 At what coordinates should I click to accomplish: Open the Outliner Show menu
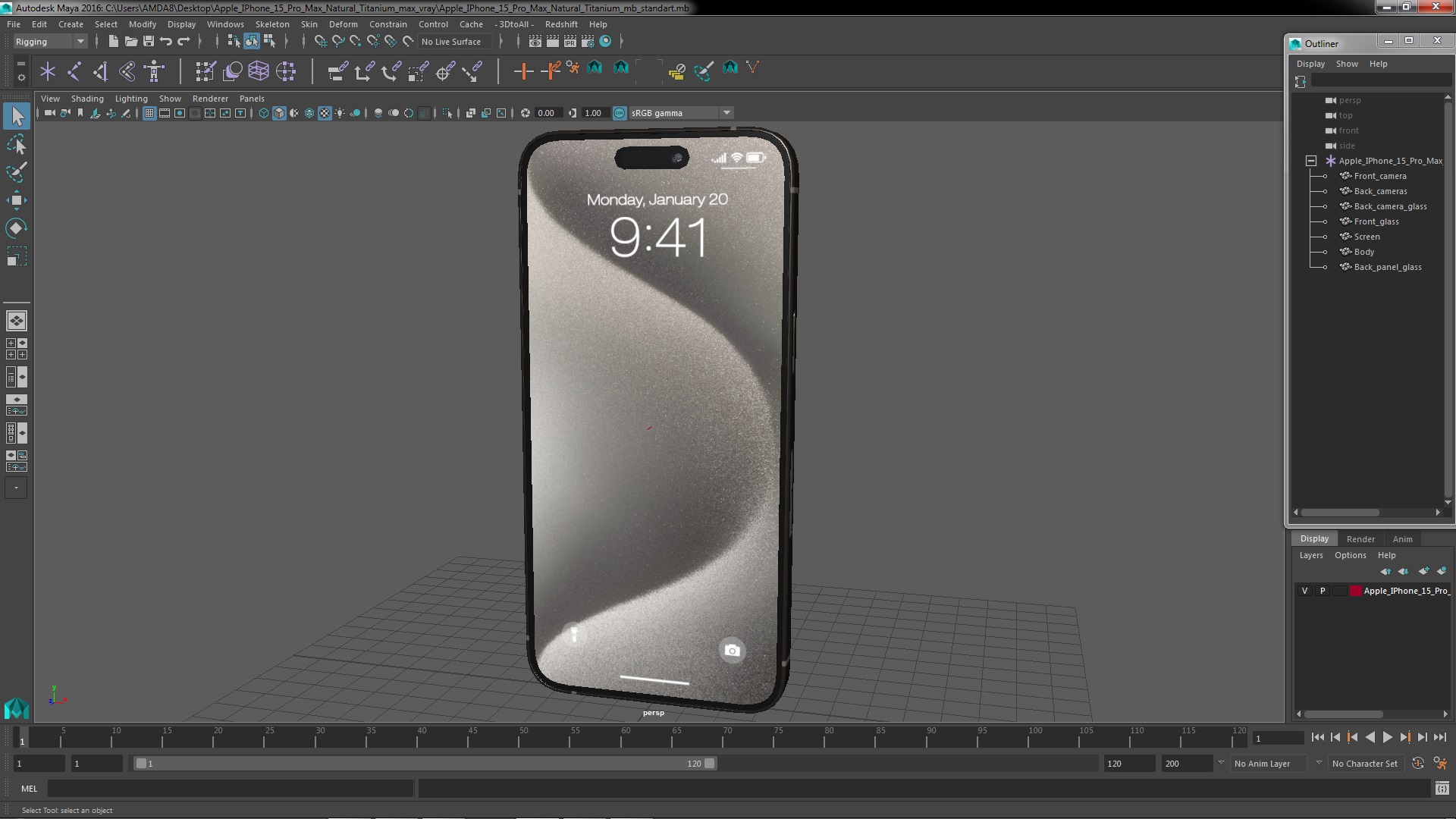coord(1347,64)
